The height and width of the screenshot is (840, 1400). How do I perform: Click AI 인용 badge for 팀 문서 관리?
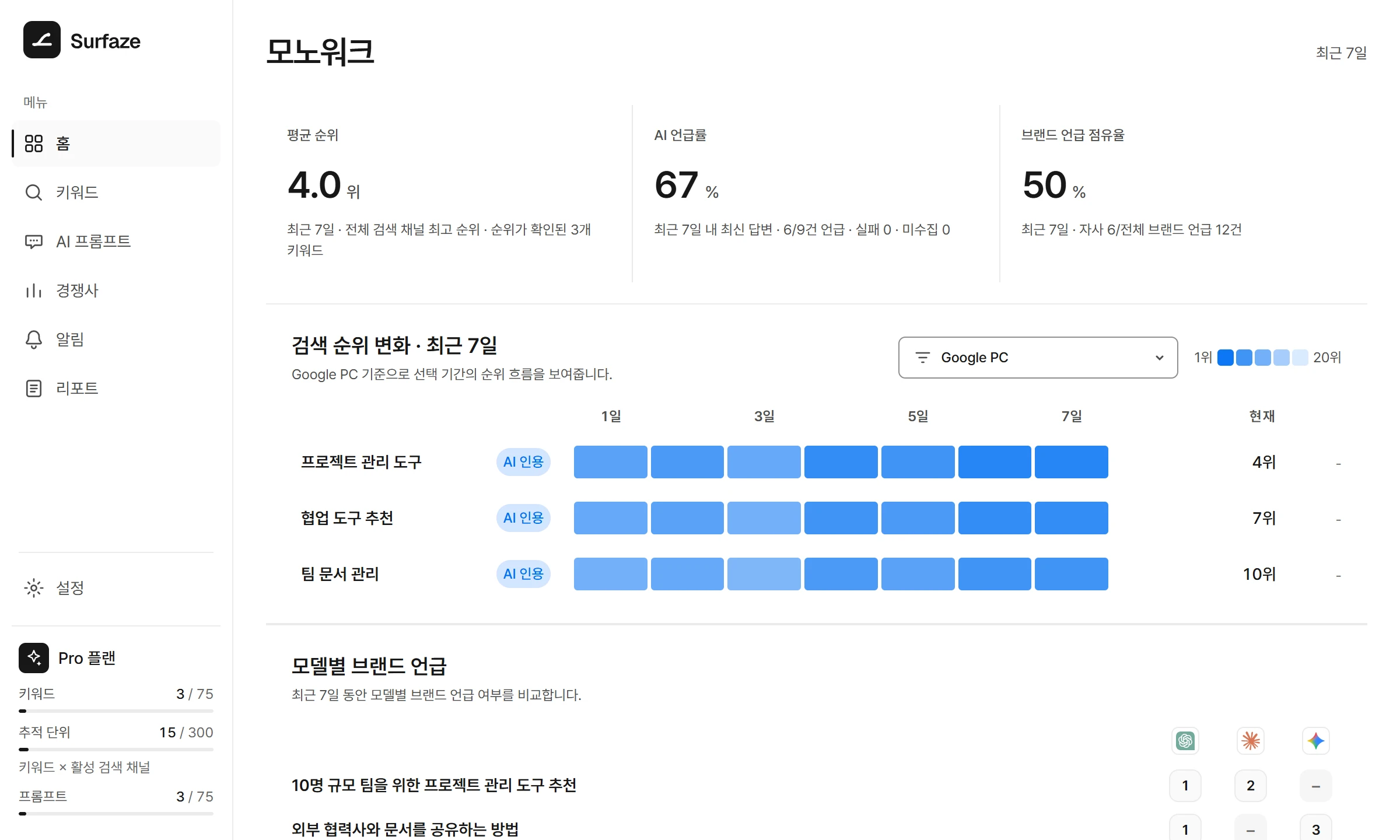523,574
